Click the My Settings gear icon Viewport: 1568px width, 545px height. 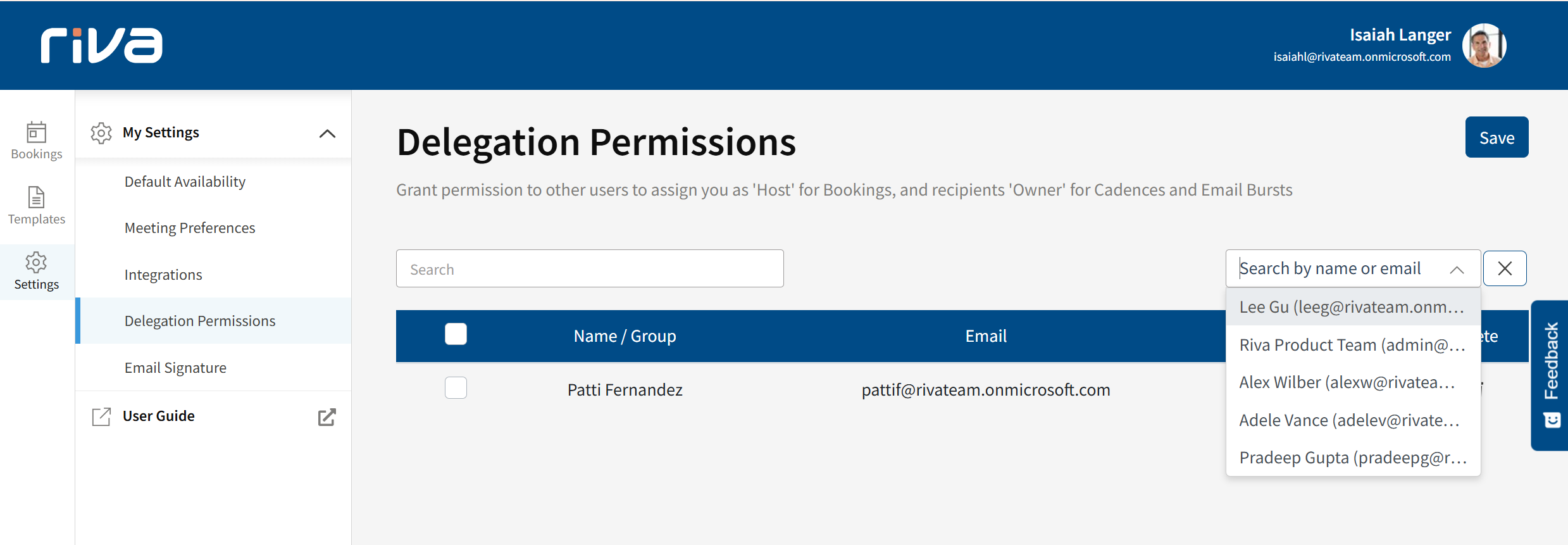click(101, 133)
